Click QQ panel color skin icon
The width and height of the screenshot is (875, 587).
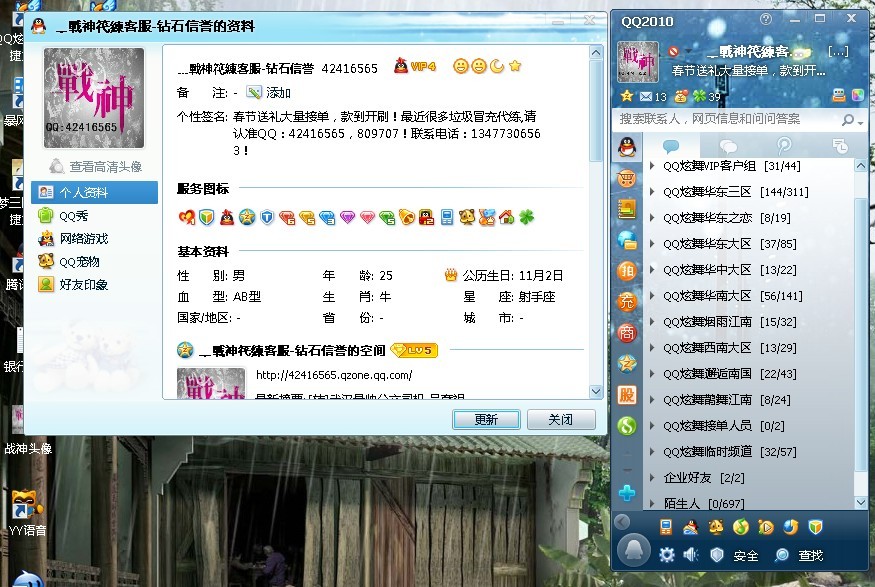pyautogui.click(x=858, y=95)
